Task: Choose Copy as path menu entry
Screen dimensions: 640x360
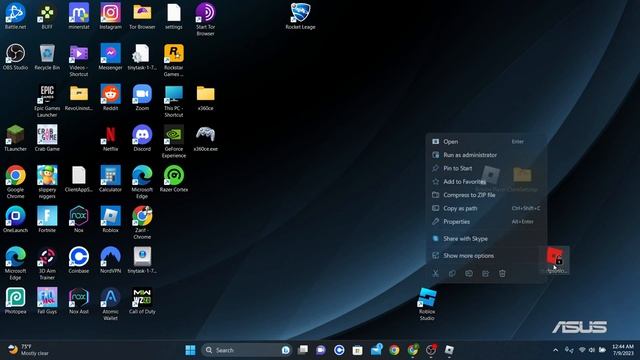Action: point(486,208)
